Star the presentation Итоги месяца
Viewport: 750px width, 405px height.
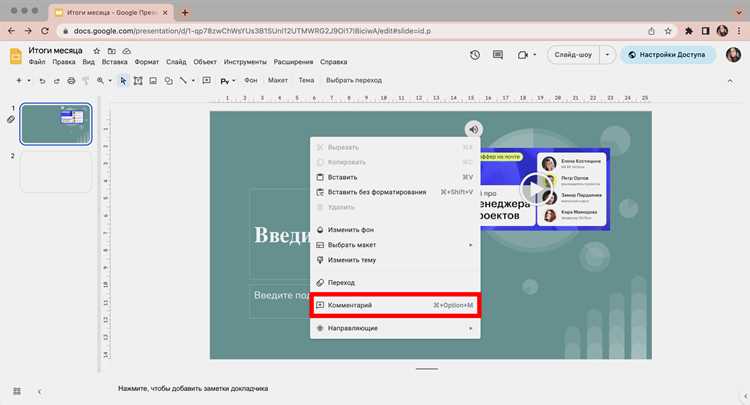point(97,51)
